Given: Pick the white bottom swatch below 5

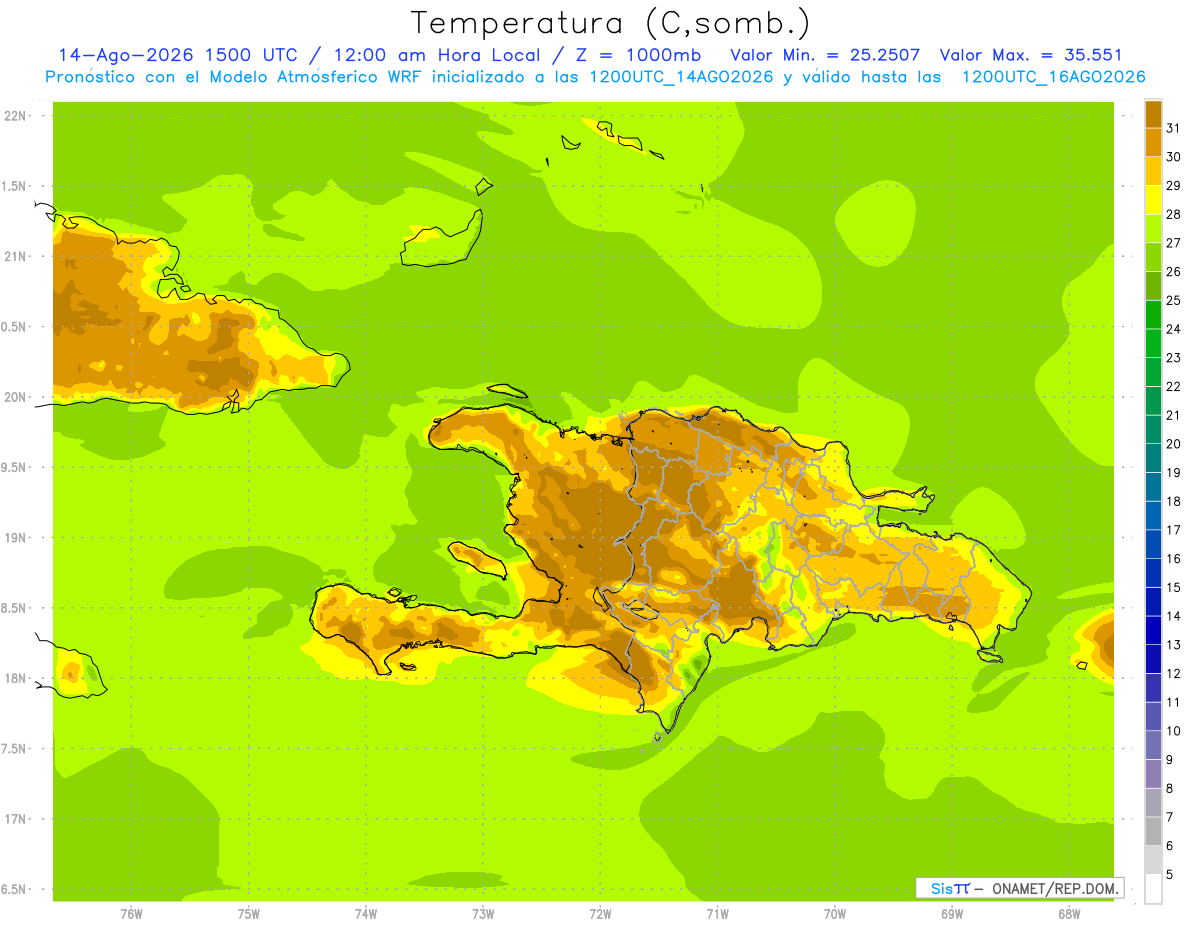Looking at the screenshot, I should 1153,889.
